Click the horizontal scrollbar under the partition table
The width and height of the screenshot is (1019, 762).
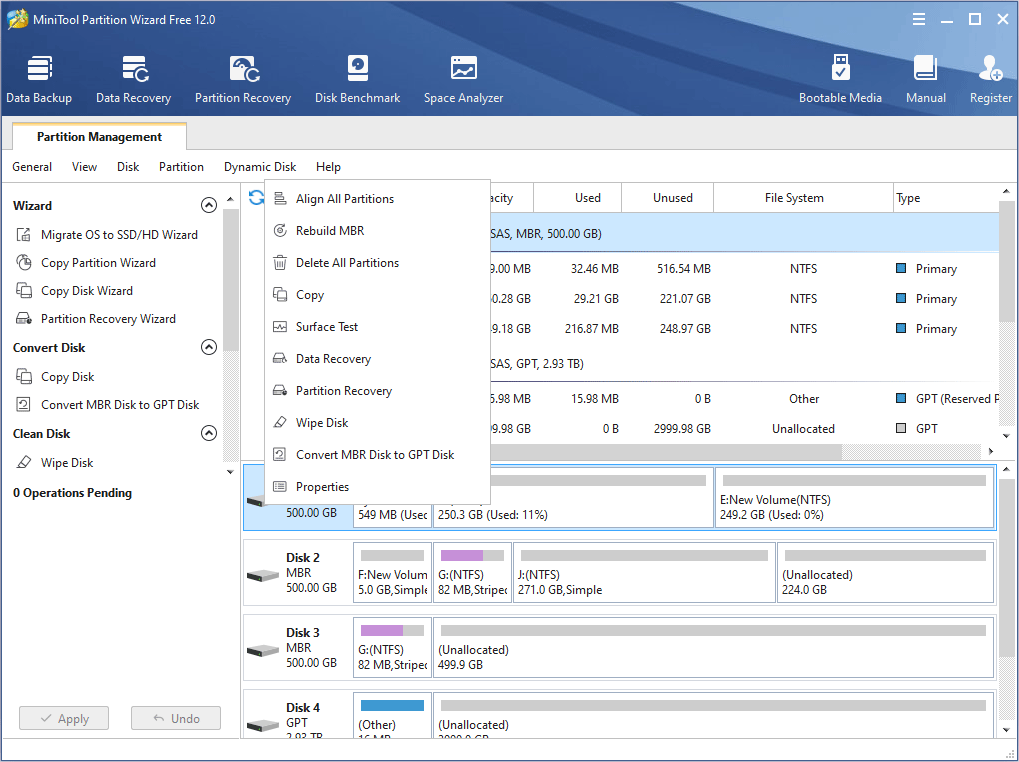click(x=666, y=451)
